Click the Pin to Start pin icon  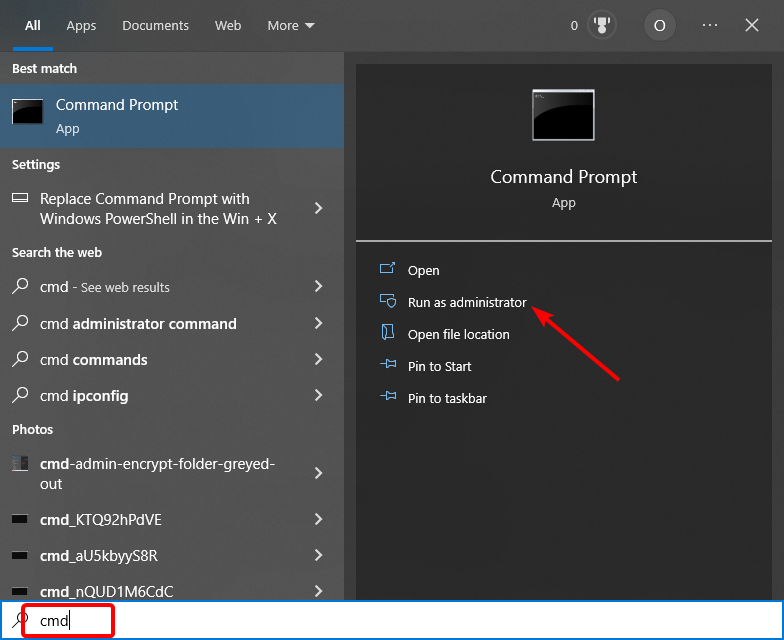pos(388,366)
